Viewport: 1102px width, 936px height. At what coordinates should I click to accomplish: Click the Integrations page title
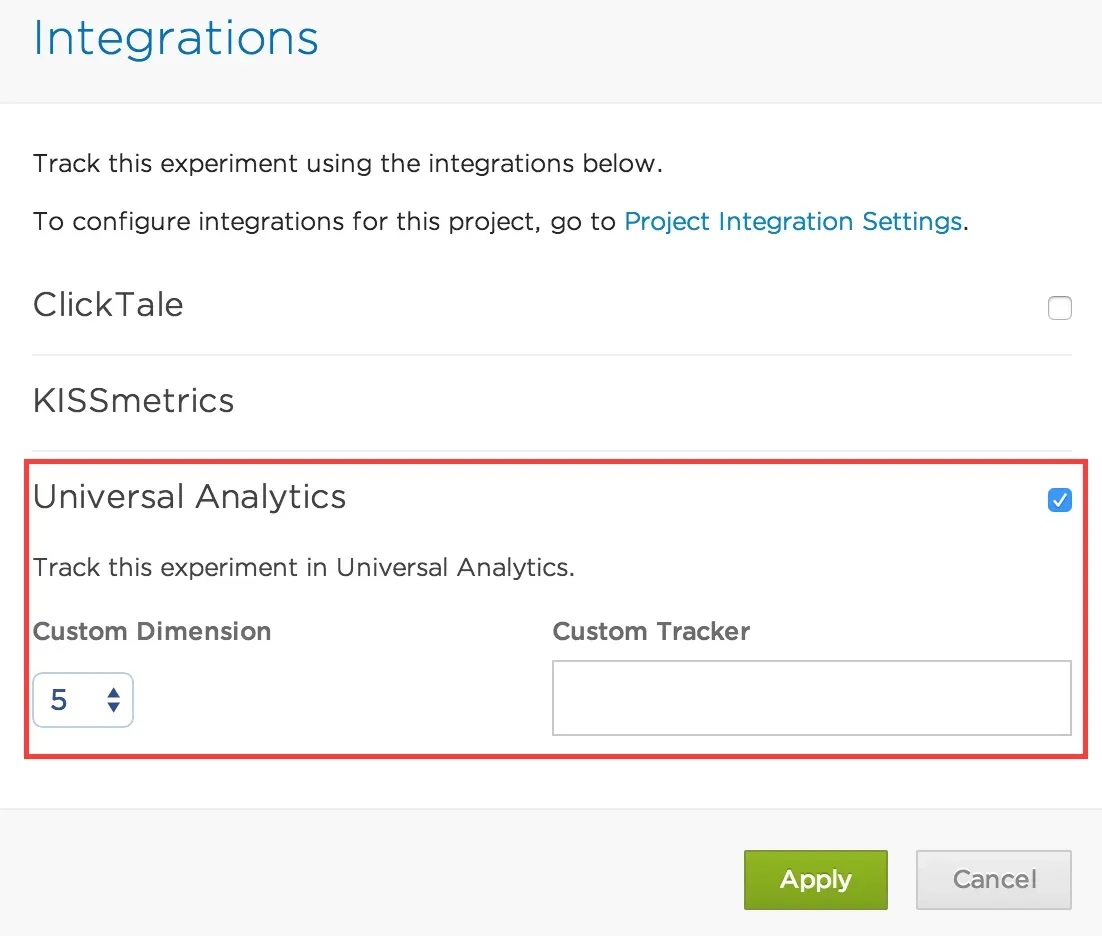[x=175, y=38]
